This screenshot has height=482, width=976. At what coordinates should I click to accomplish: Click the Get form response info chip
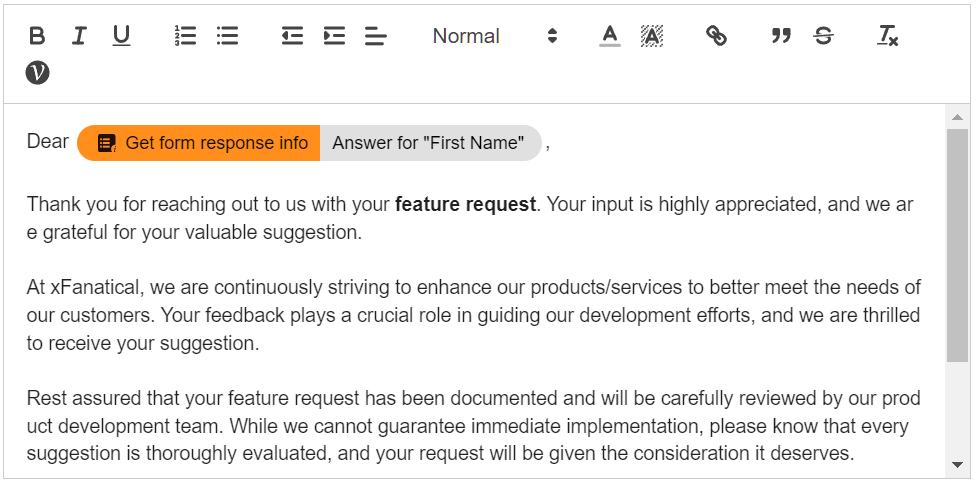click(x=199, y=143)
